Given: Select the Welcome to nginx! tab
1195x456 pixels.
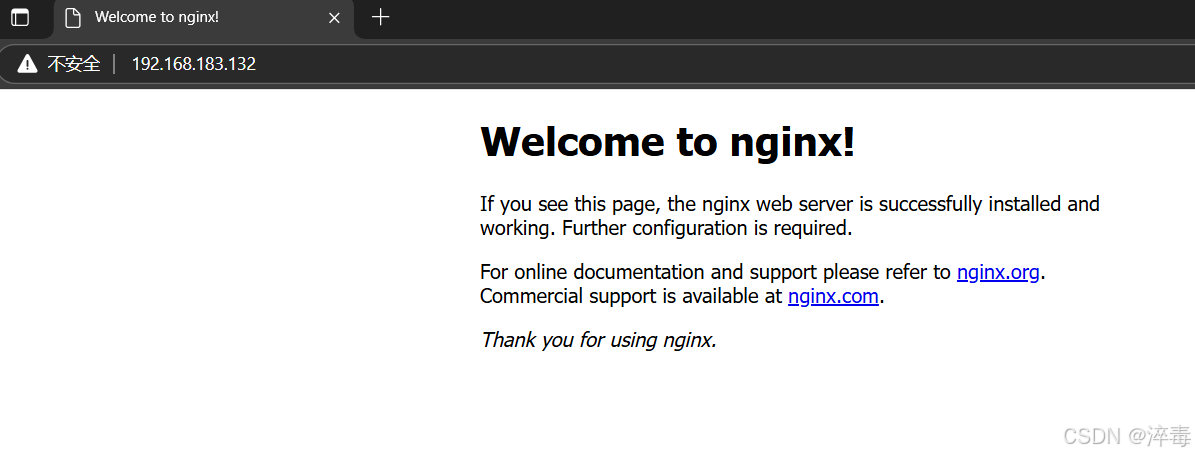Looking at the screenshot, I should [x=203, y=18].
